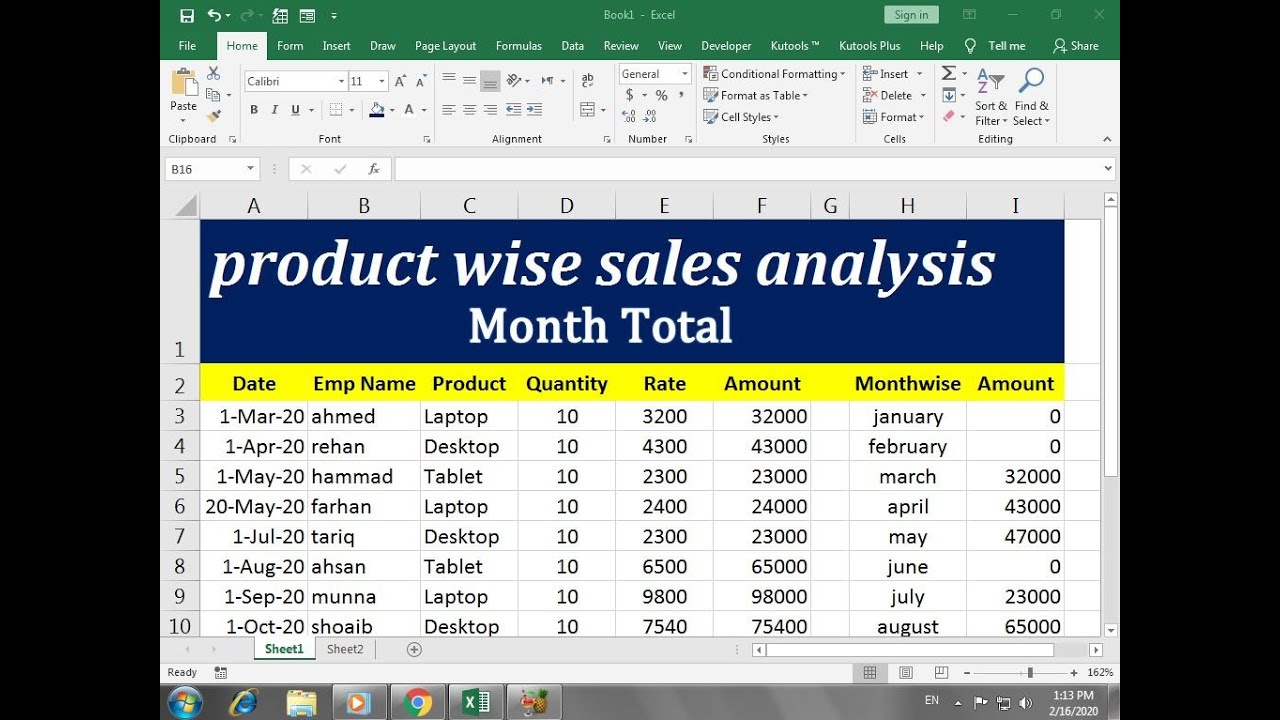Apply fill color paint bucket
This screenshot has height=720, width=1280.
coord(377,110)
